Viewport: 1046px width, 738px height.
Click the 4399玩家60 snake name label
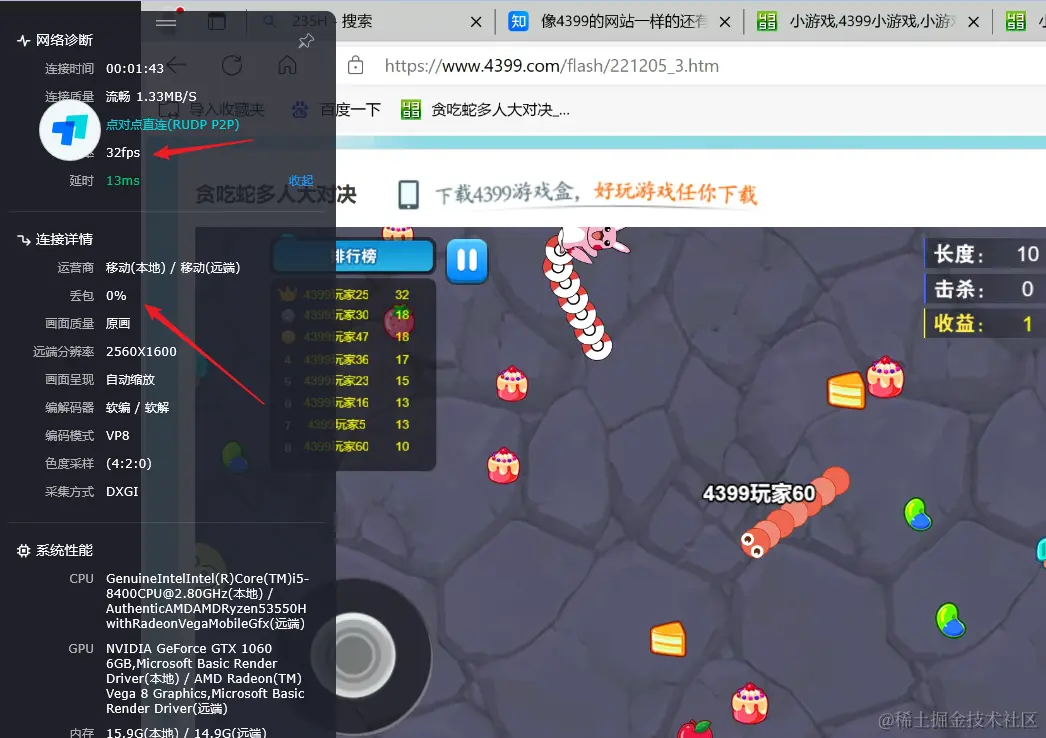(x=758, y=494)
